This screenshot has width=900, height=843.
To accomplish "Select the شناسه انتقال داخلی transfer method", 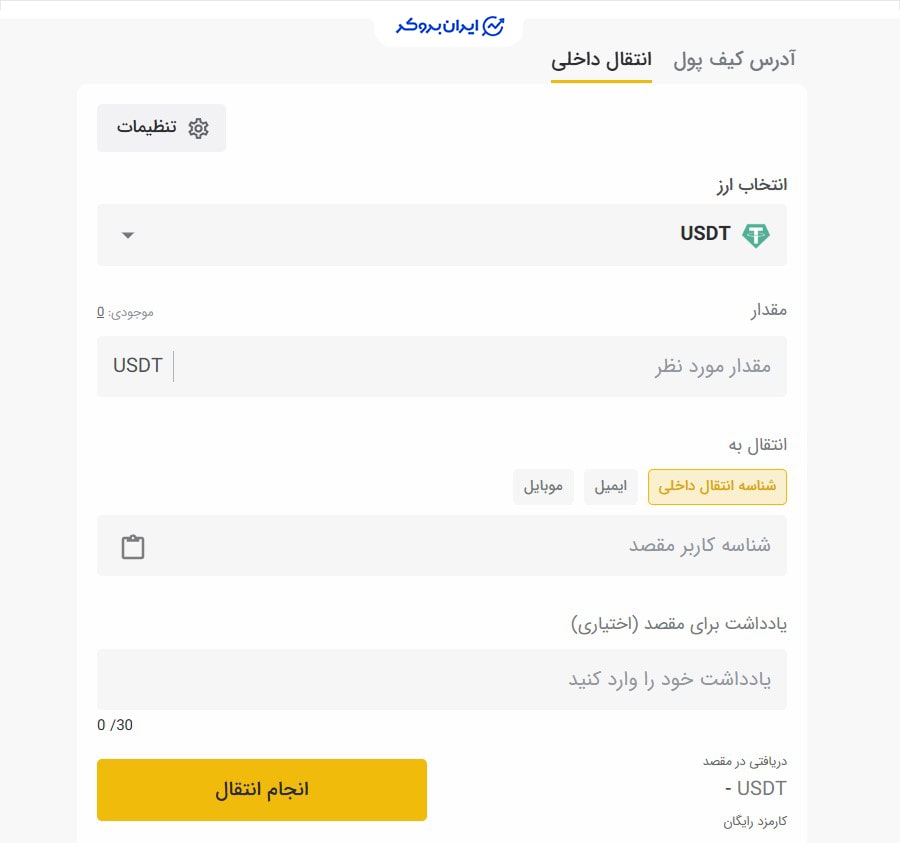I will pyautogui.click(x=717, y=486).
